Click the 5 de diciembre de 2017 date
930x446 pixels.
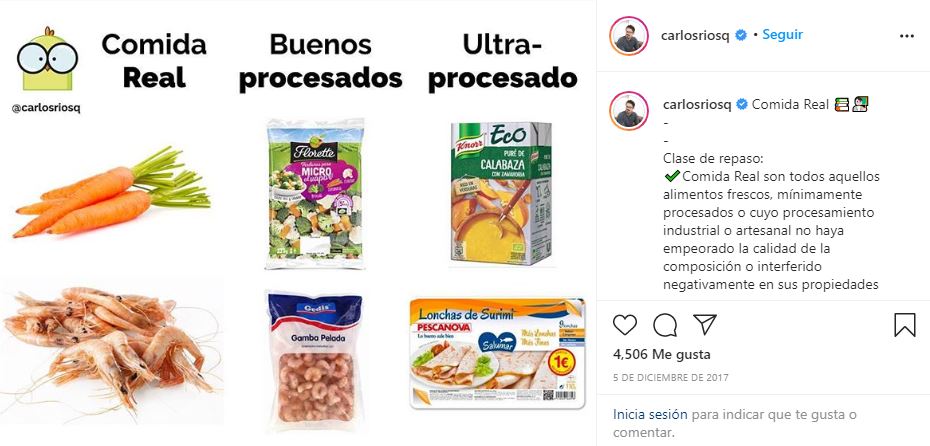[x=670, y=377]
